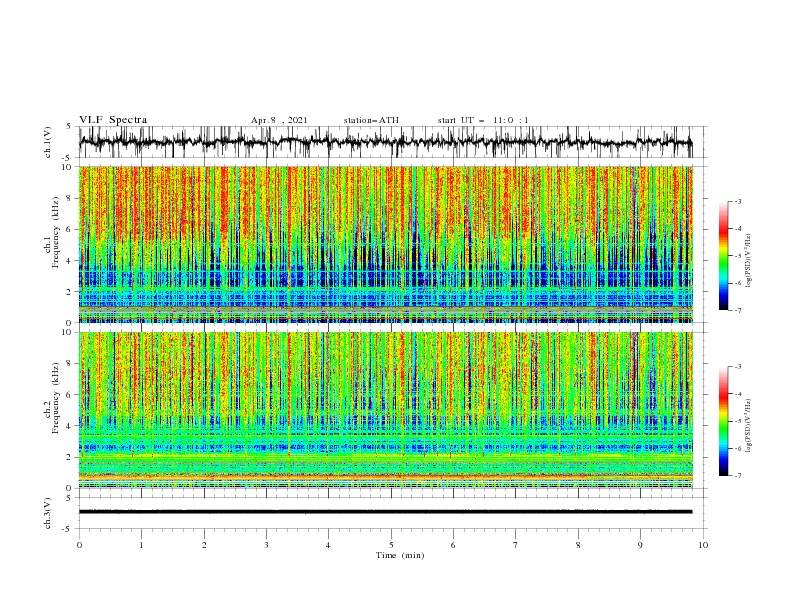The width and height of the screenshot is (792, 612).
Task: Click time-axis tick label "2"
Action: tap(204, 545)
